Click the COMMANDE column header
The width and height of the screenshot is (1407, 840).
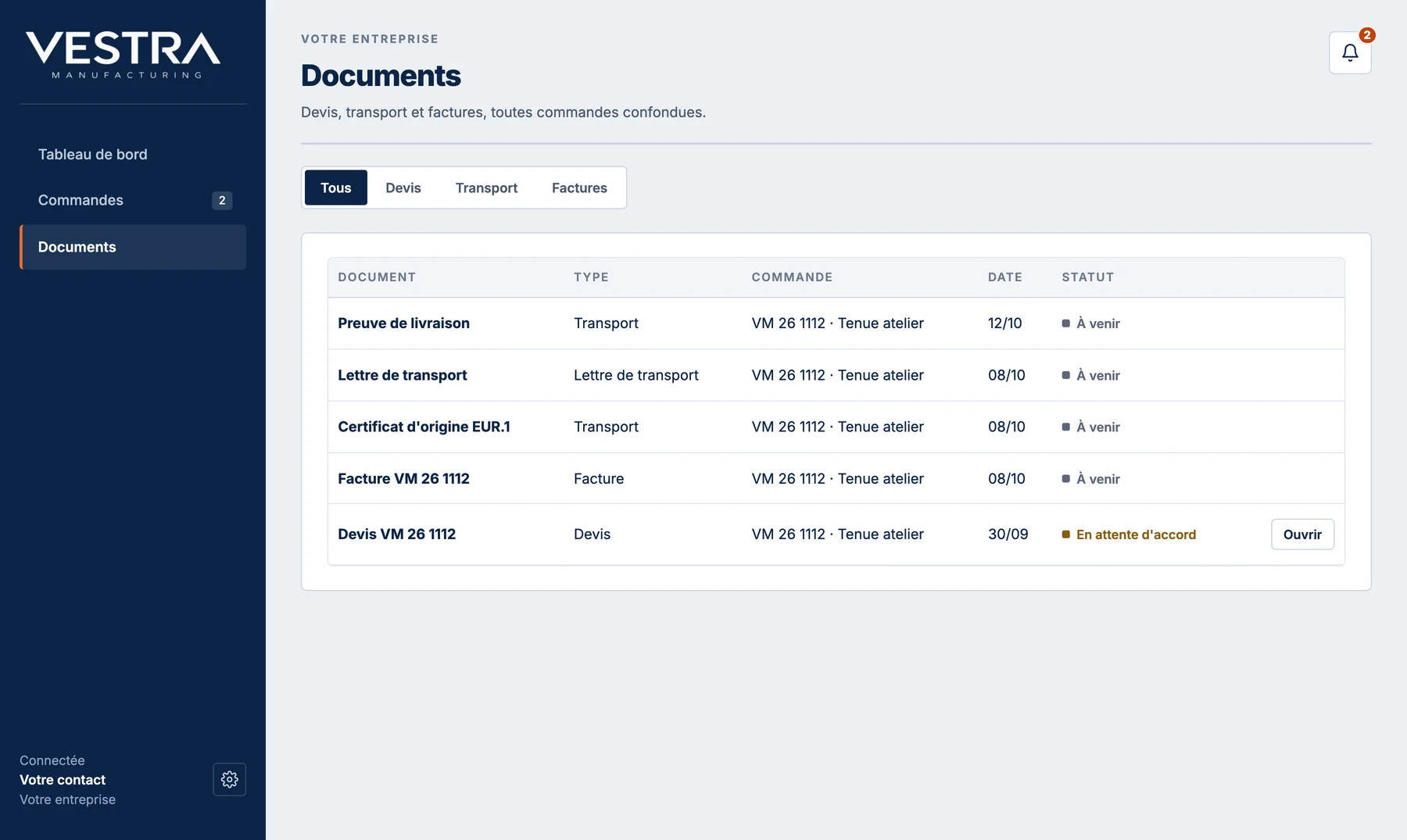click(x=792, y=277)
